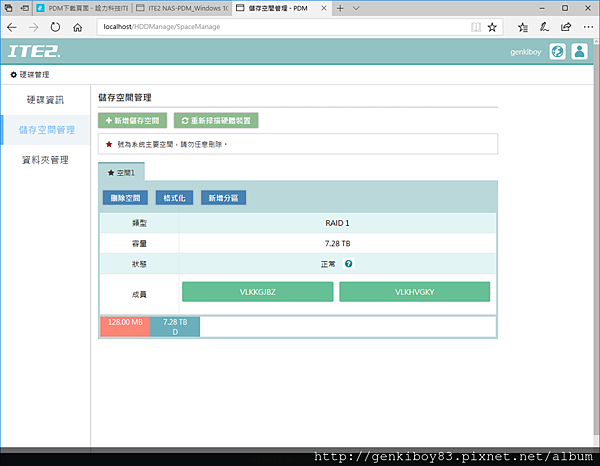
Task: Select 儲存空間管理 in the sidebar
Action: (x=46, y=130)
